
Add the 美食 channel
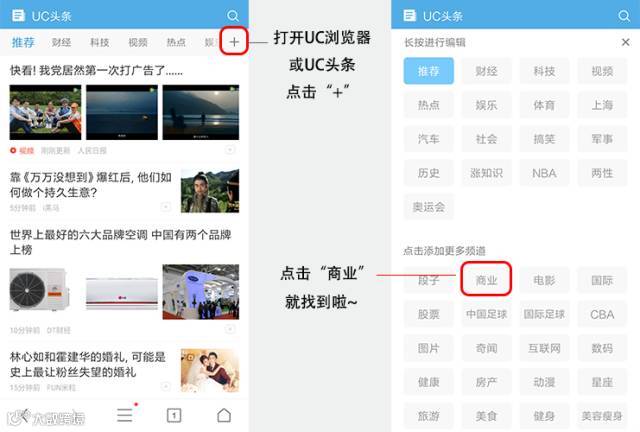(x=487, y=416)
